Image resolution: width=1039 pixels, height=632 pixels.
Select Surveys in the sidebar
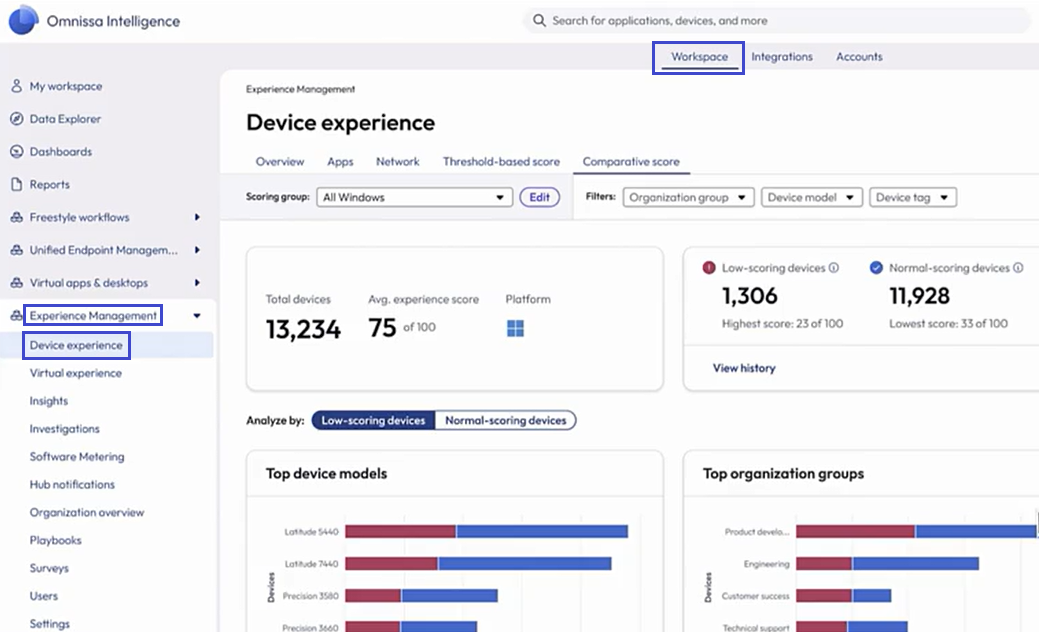click(49, 568)
